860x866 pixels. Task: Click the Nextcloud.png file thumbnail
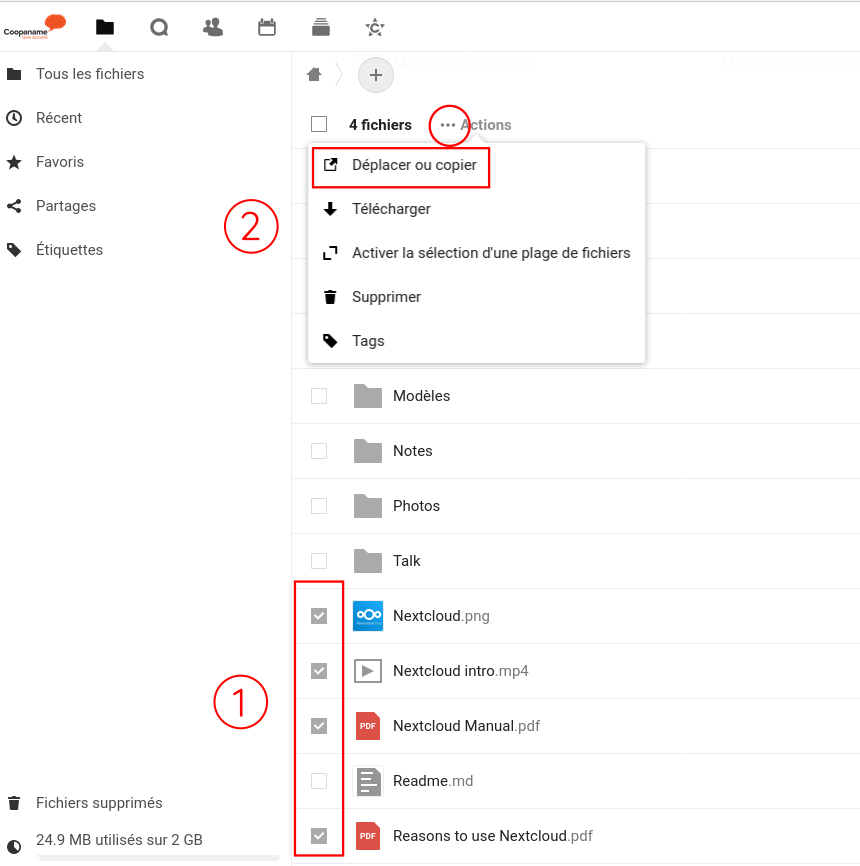[368, 616]
